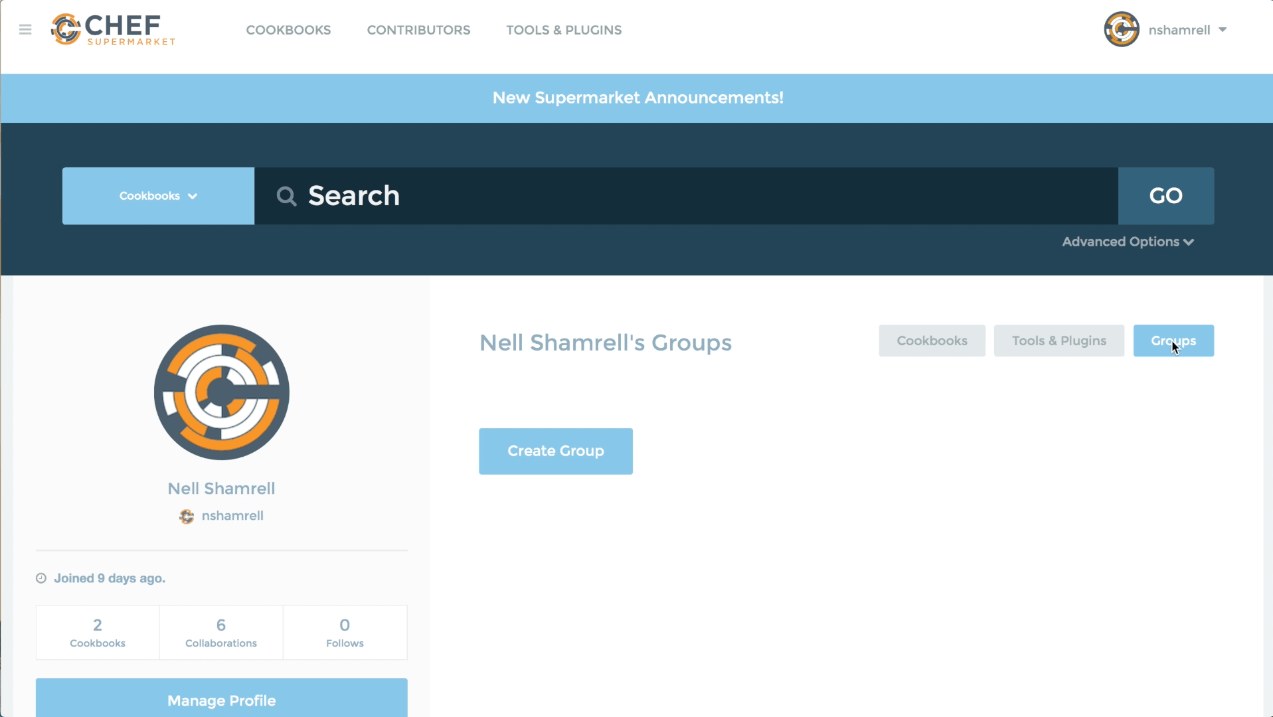Click the Manage Profile button
This screenshot has width=1273, height=717.
[221, 700]
